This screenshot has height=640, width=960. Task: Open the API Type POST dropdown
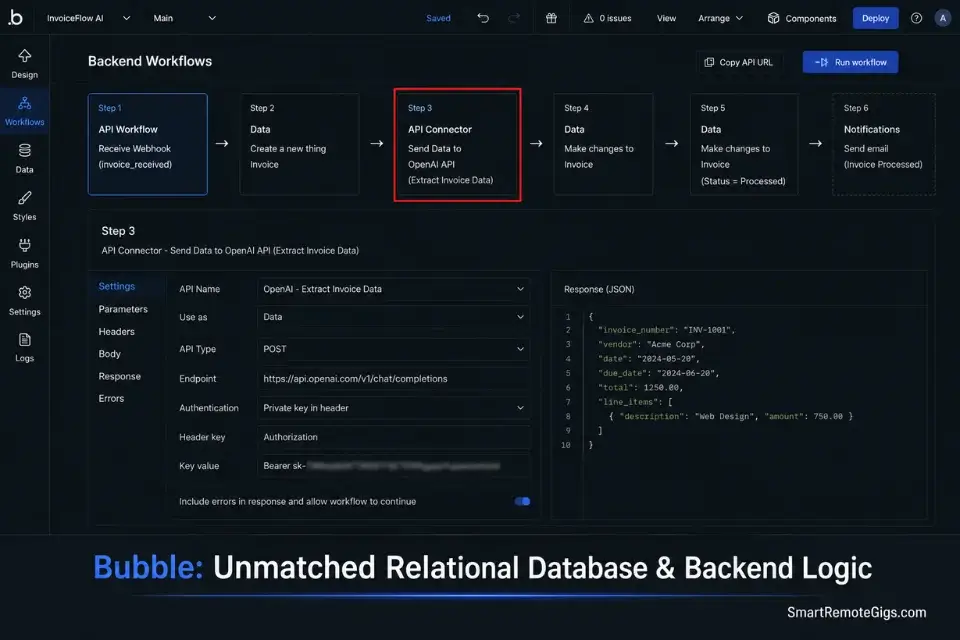394,349
